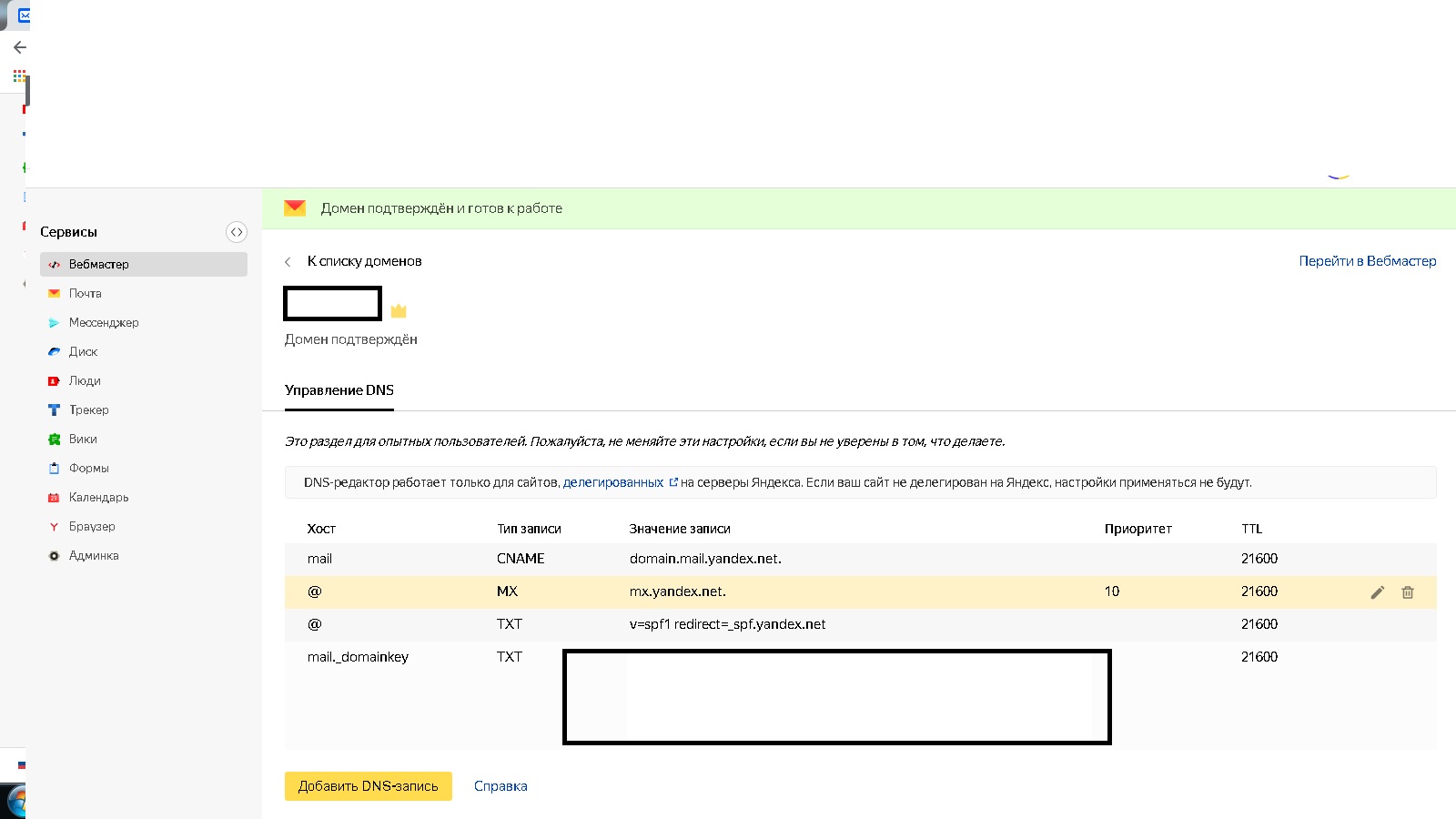Select the MX record type cell
Screen dimensions: 1456x819
(x=507, y=591)
